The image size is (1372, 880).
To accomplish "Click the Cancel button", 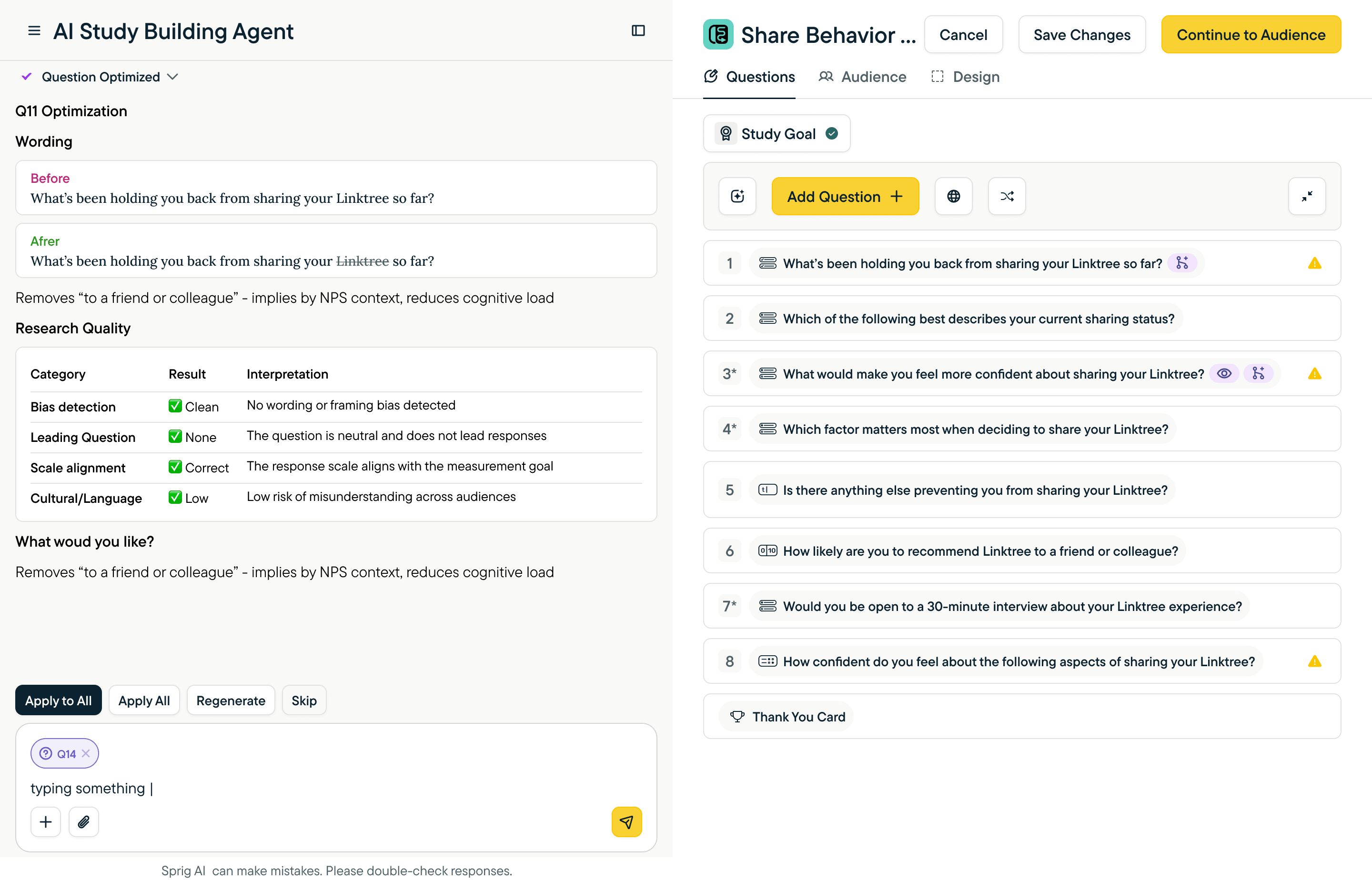I will coord(963,34).
